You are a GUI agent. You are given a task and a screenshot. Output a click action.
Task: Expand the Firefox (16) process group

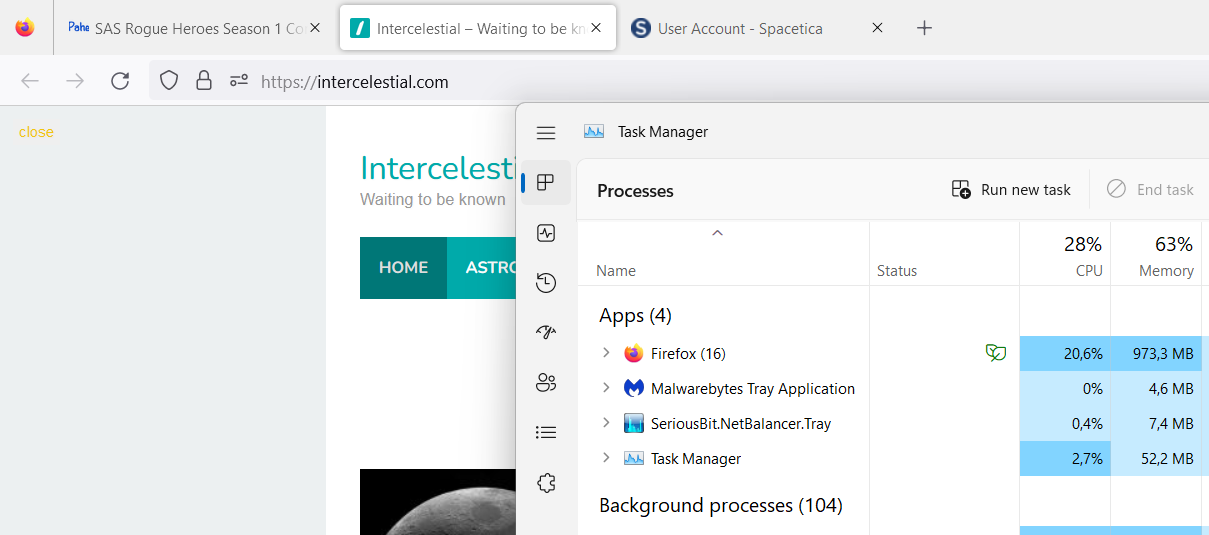tap(605, 352)
